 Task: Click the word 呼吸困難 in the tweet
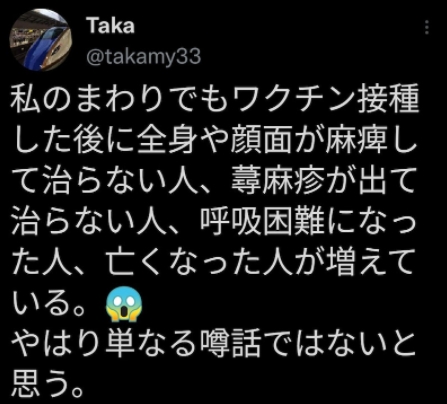pyautogui.click(x=262, y=221)
